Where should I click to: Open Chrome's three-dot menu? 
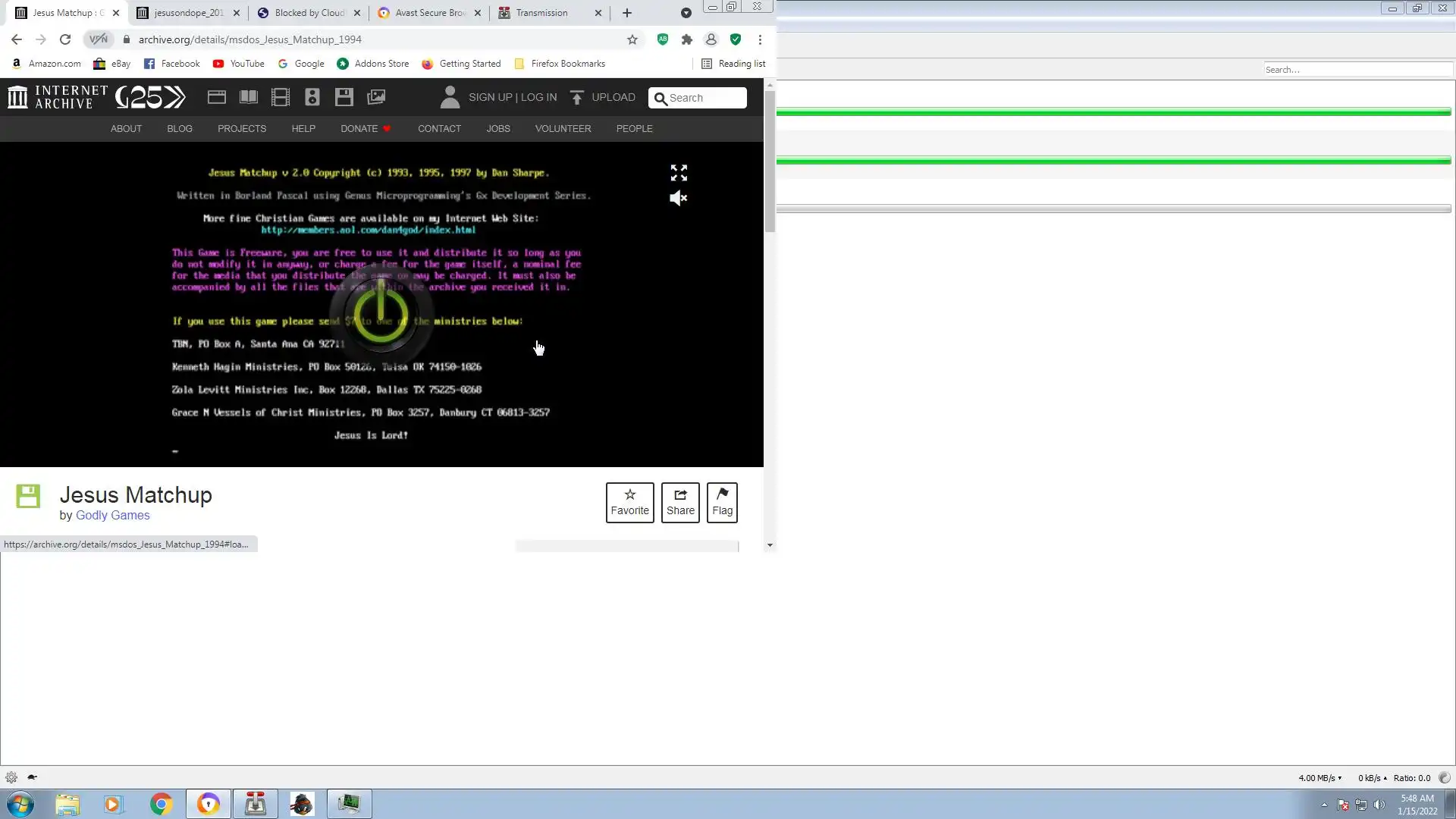[x=760, y=39]
